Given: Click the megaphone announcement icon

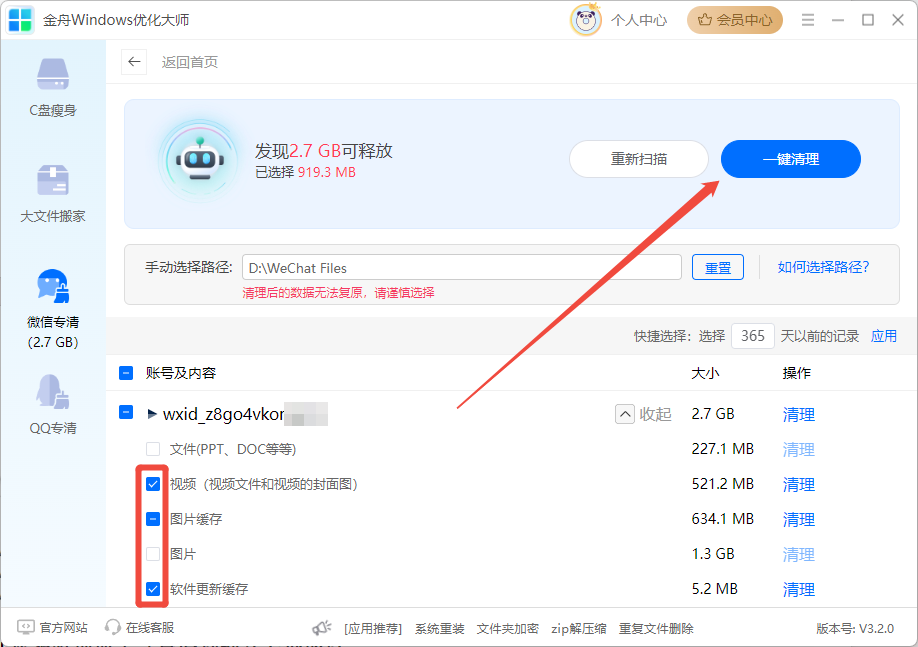Looking at the screenshot, I should [321, 628].
